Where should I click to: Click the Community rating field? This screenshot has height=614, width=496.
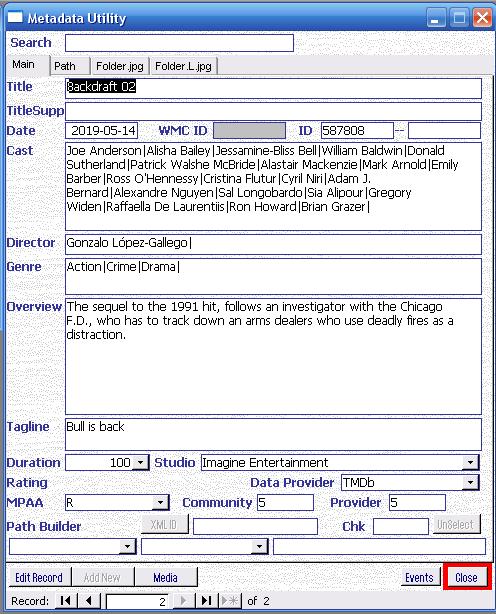click(x=285, y=502)
